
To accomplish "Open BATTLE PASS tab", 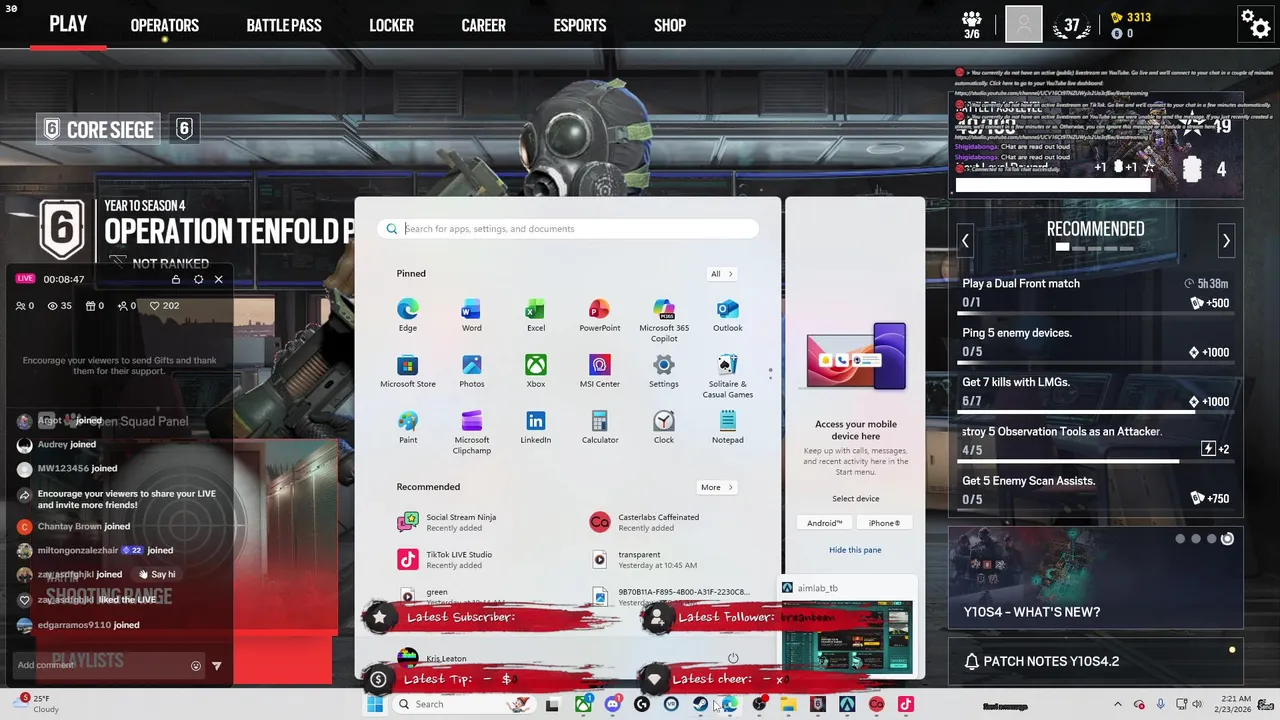I will point(284,25).
